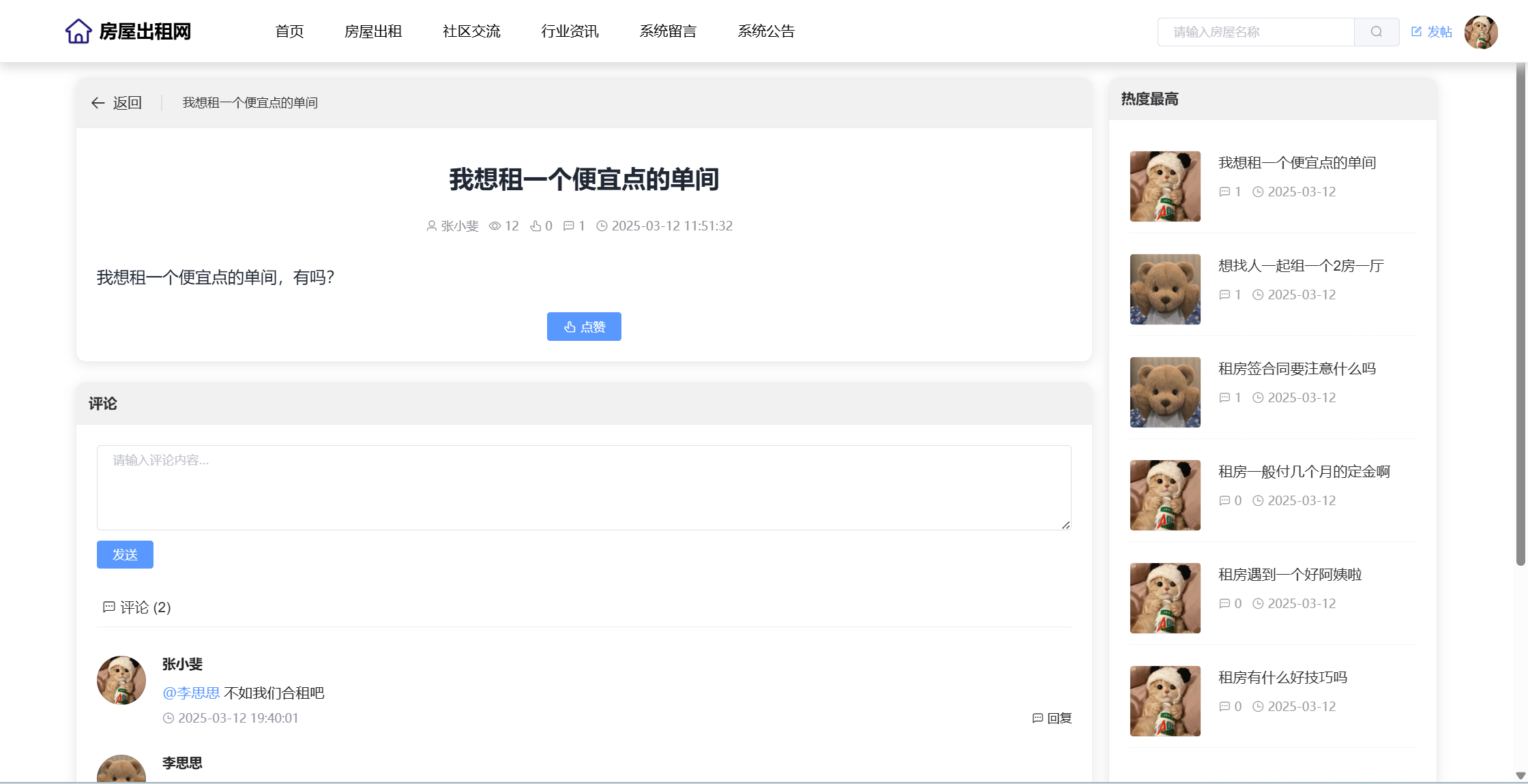Viewport: 1528px width, 784px height.
Task: Click the 回复 reply icon on 张小斐's comment
Action: [x=1038, y=718]
